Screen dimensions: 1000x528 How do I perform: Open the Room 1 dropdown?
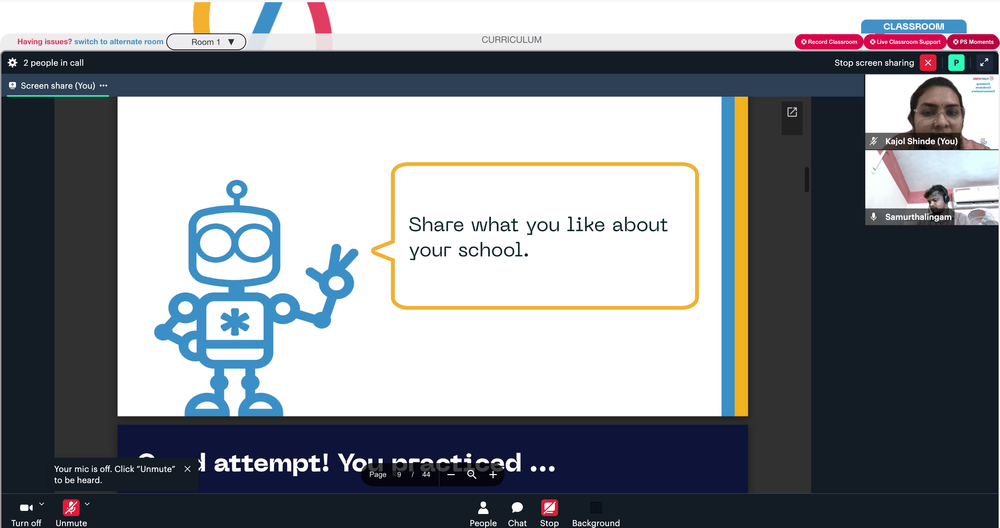point(206,42)
